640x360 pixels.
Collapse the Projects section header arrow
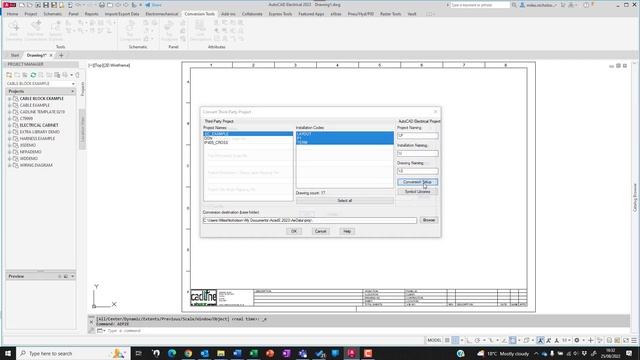coord(73,91)
